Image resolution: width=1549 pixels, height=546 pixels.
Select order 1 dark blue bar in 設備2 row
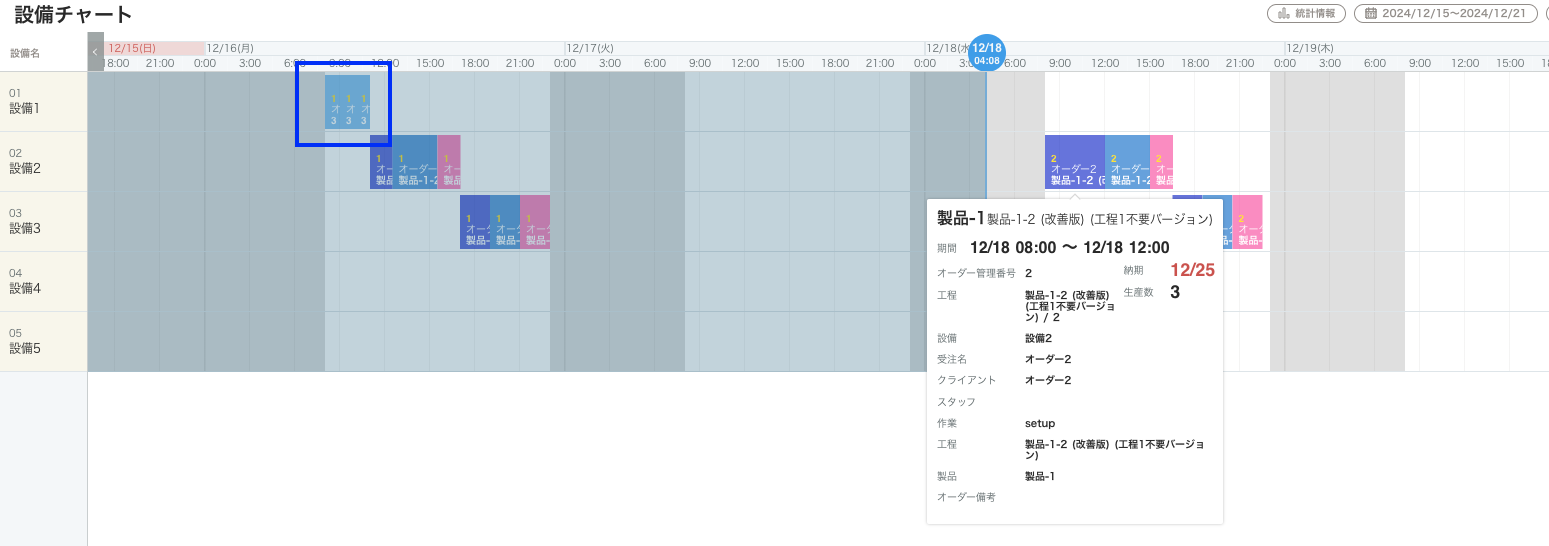(x=381, y=162)
